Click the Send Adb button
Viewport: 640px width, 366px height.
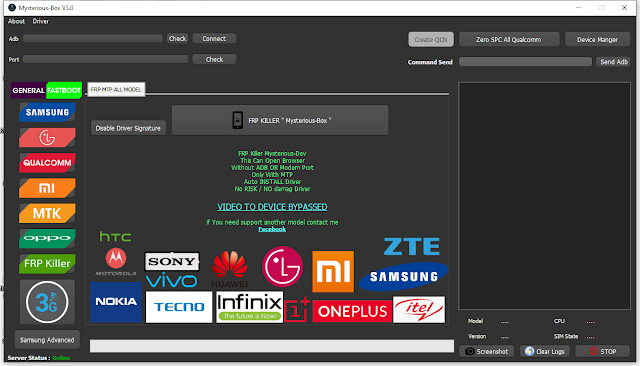tap(613, 62)
